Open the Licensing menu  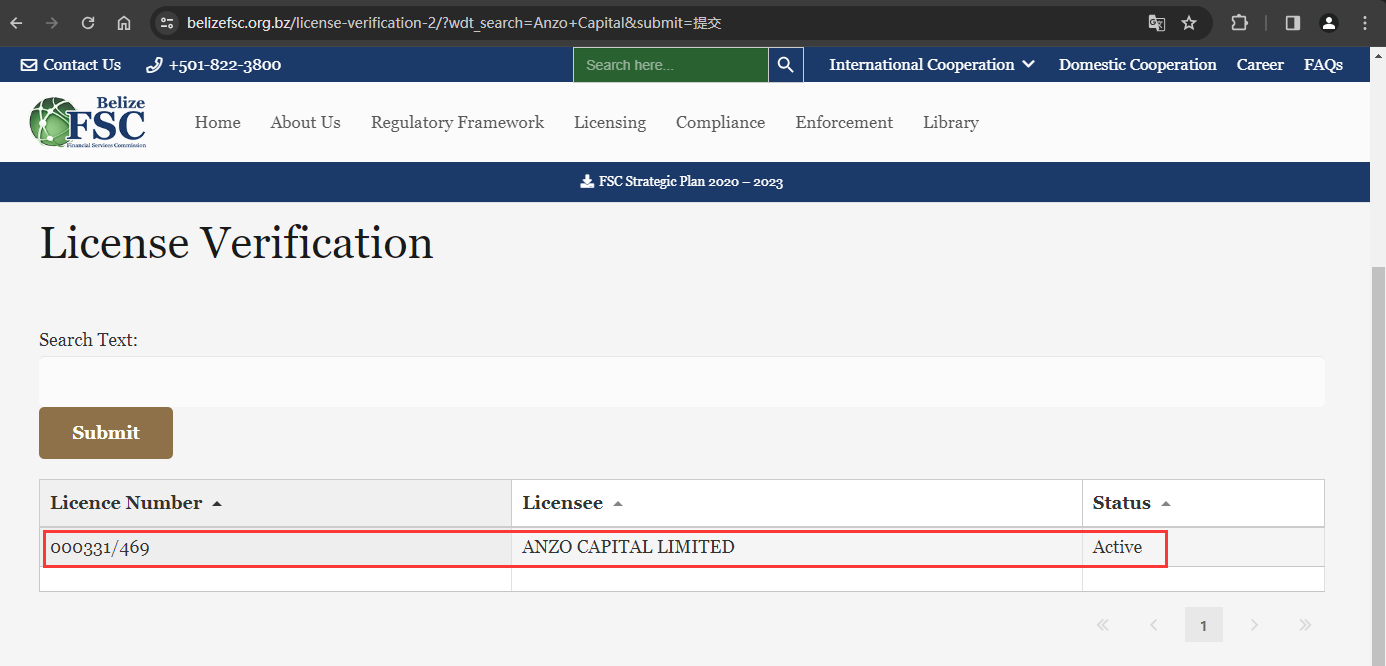point(610,122)
